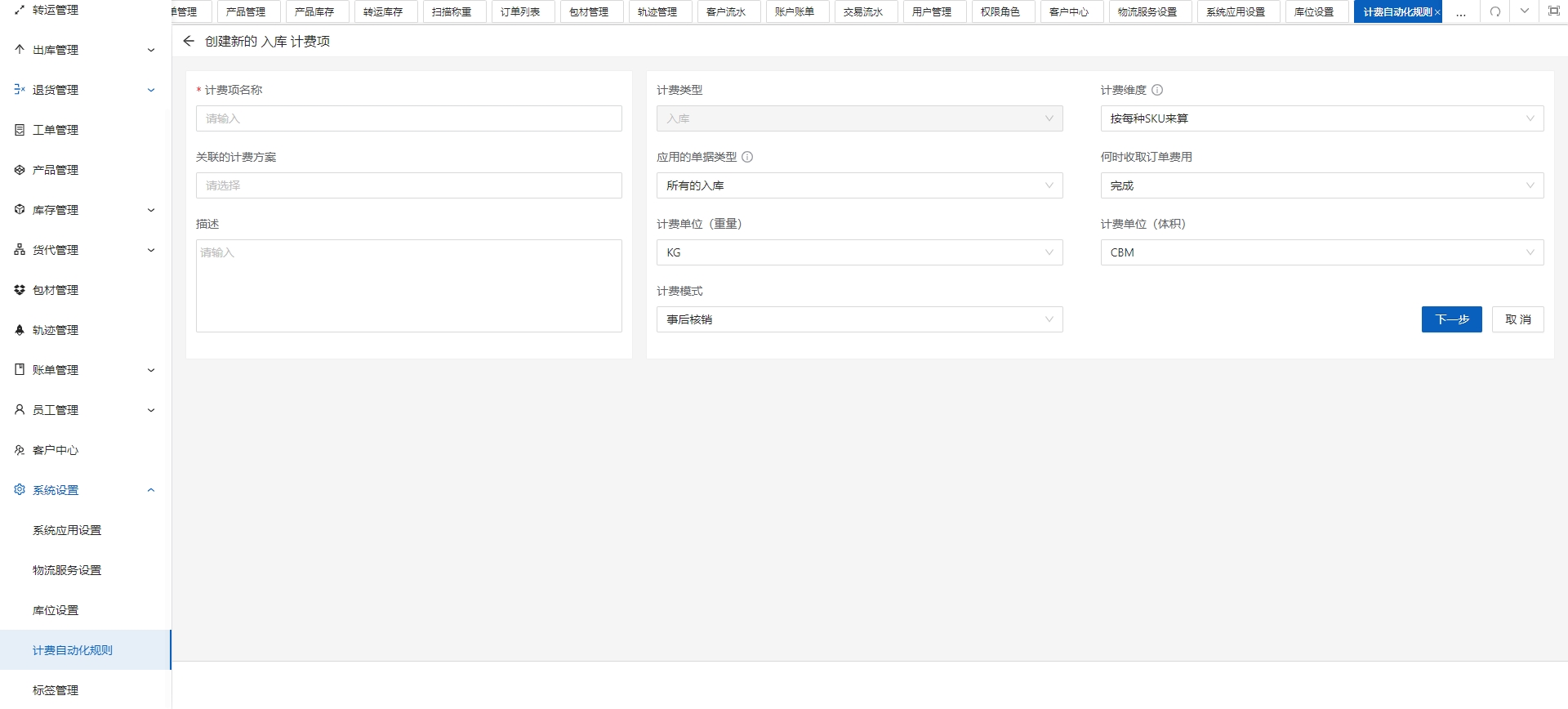Collapse the 系统设置 menu chevron
The width and height of the screenshot is (1568, 709).
click(x=151, y=490)
